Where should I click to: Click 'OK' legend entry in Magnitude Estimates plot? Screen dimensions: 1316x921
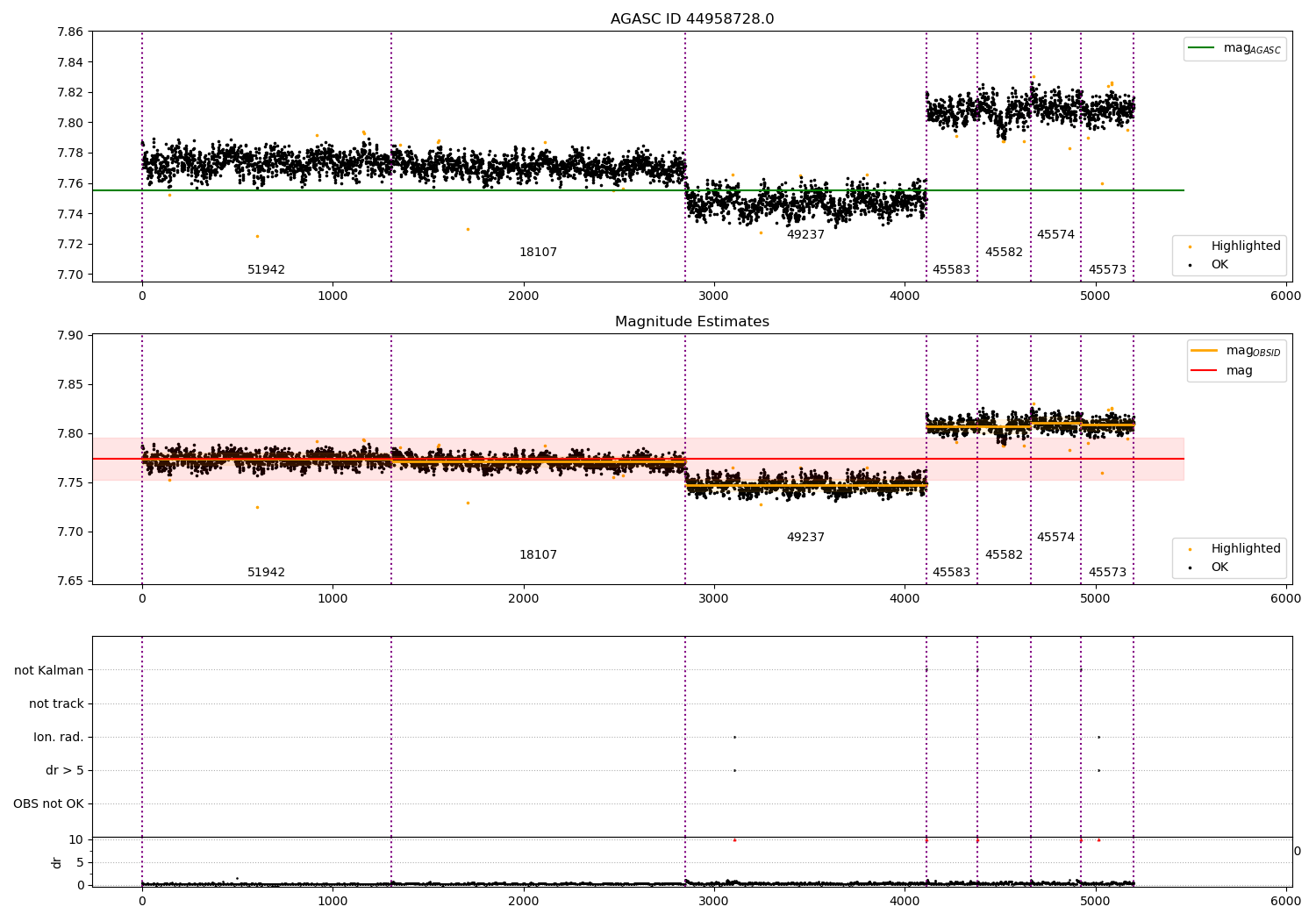tap(1219, 568)
